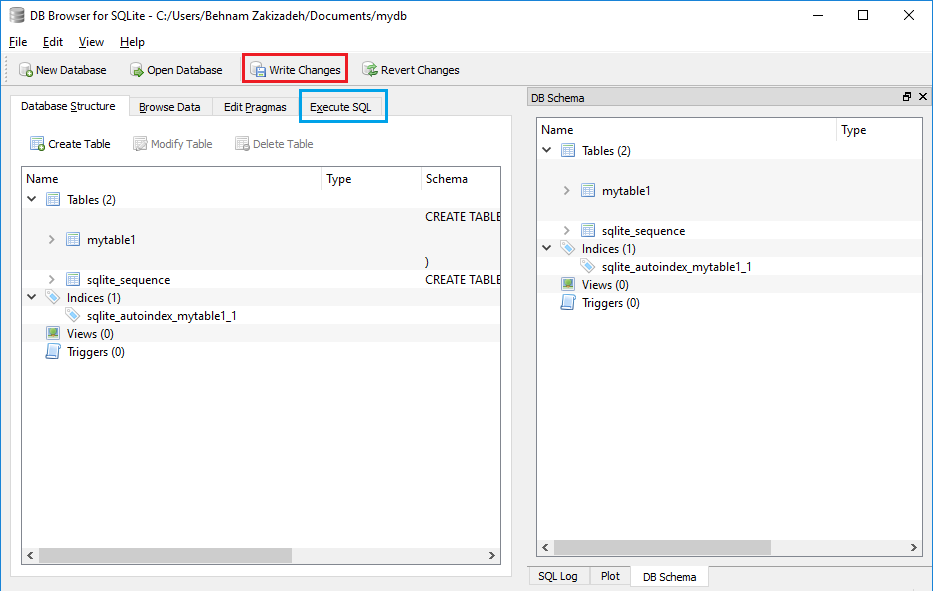Click the right scroll arrow in DB Schema panel
933x591 pixels.
coord(913,548)
